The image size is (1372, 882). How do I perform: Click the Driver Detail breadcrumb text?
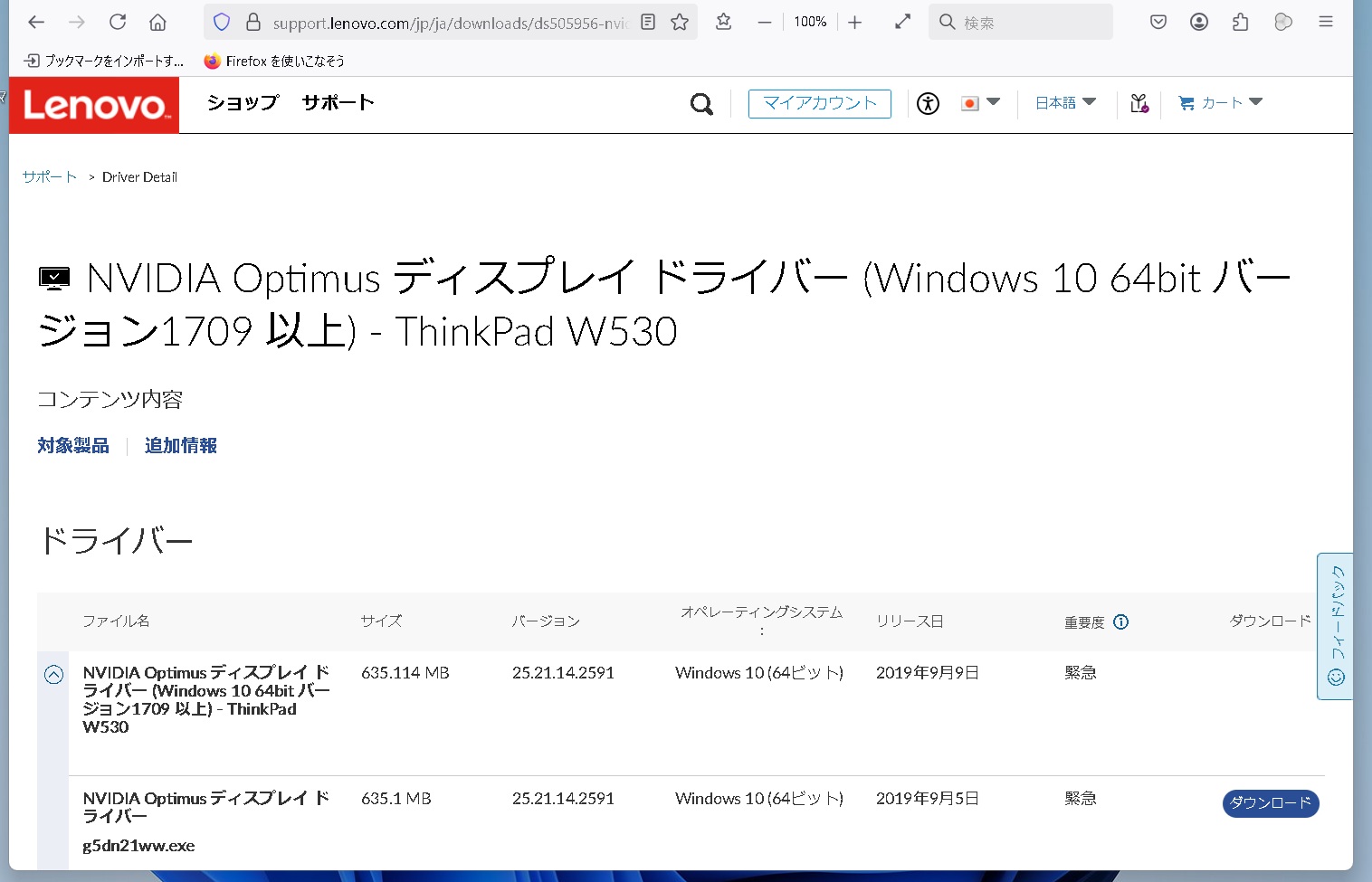139,176
